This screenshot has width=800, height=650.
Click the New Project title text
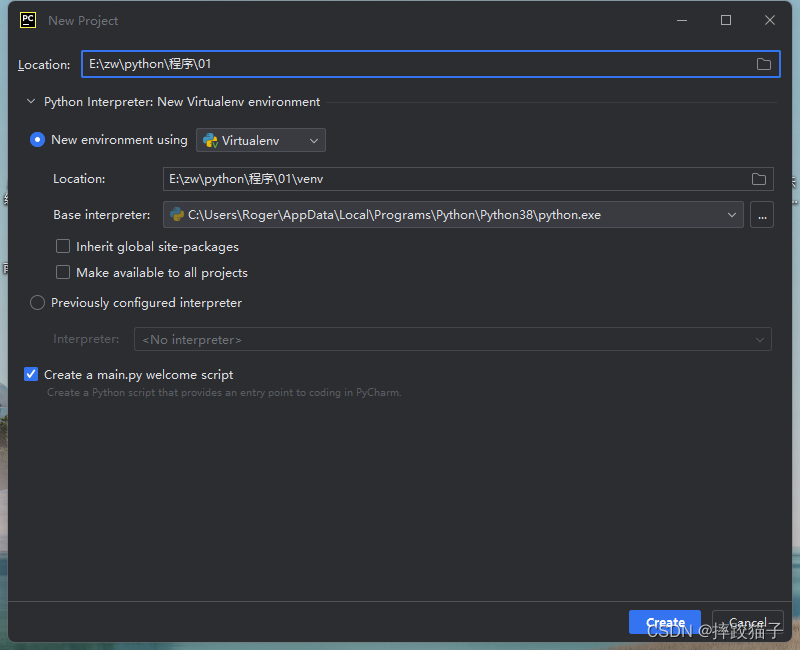point(83,21)
